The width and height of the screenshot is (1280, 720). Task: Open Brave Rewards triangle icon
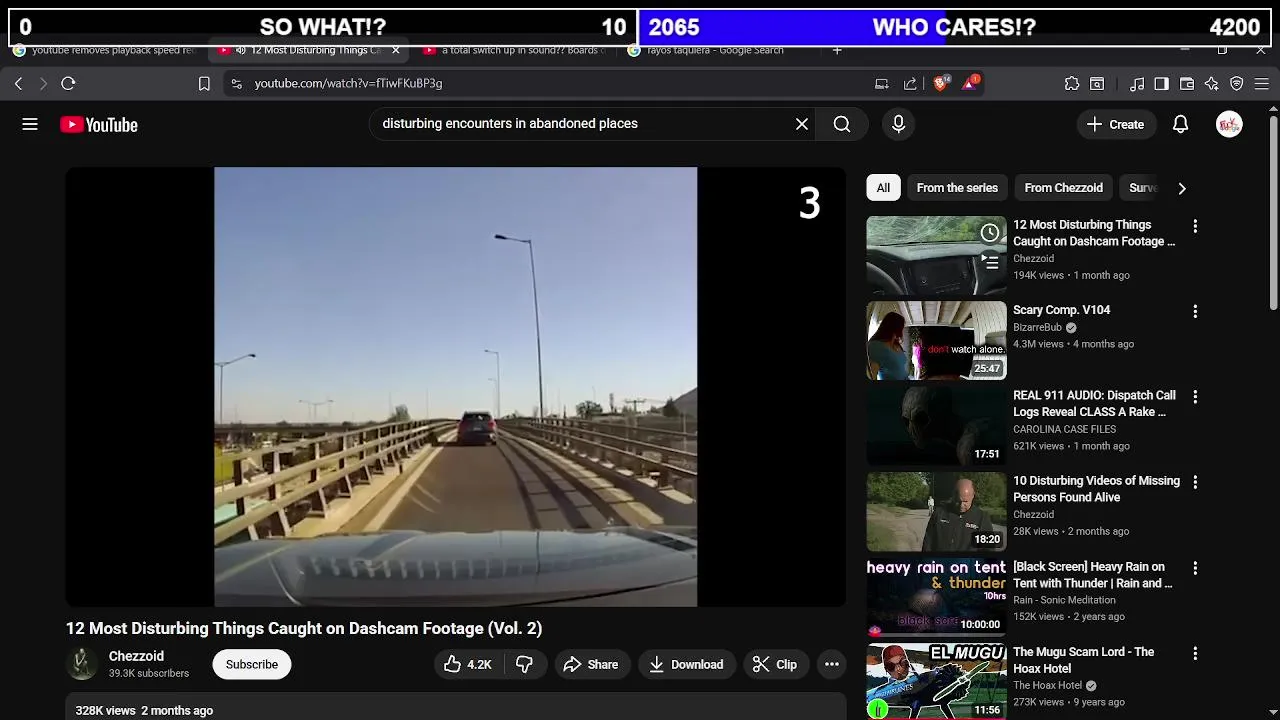[x=969, y=84]
